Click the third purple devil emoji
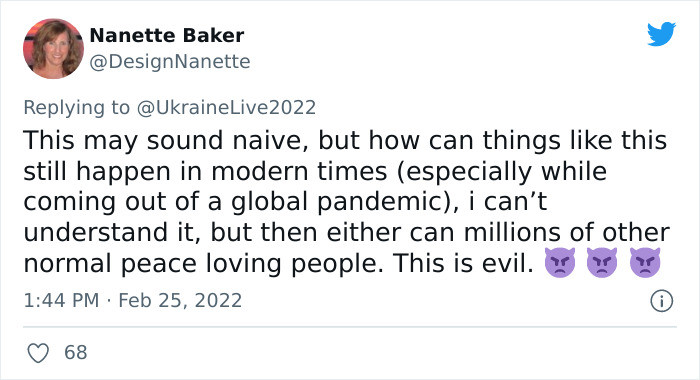This screenshot has height=380, width=700. coord(645,263)
